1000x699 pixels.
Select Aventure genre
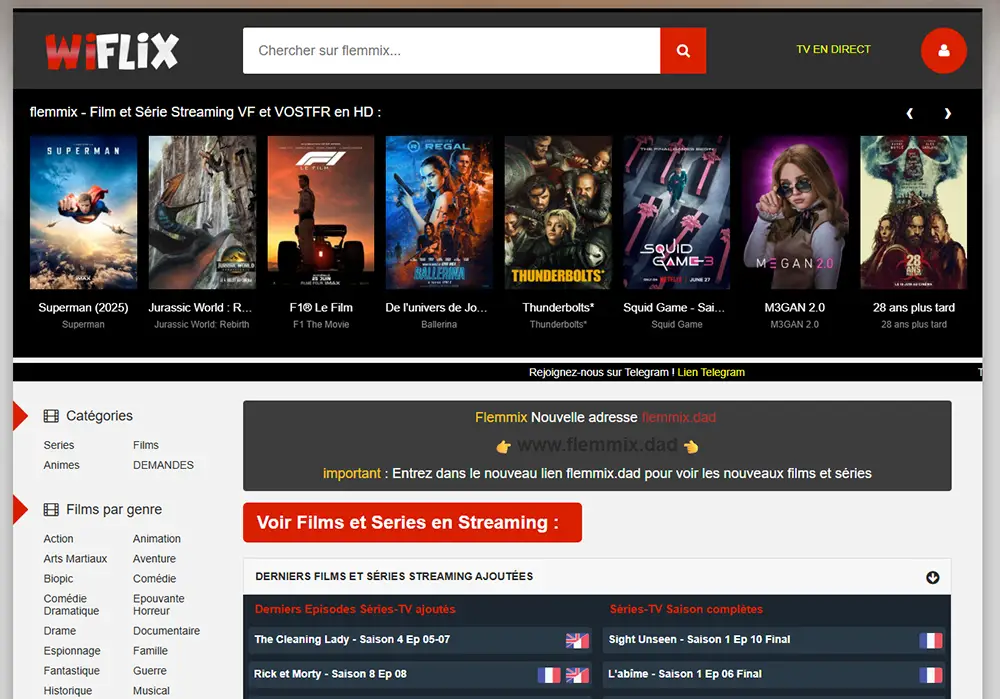(154, 559)
